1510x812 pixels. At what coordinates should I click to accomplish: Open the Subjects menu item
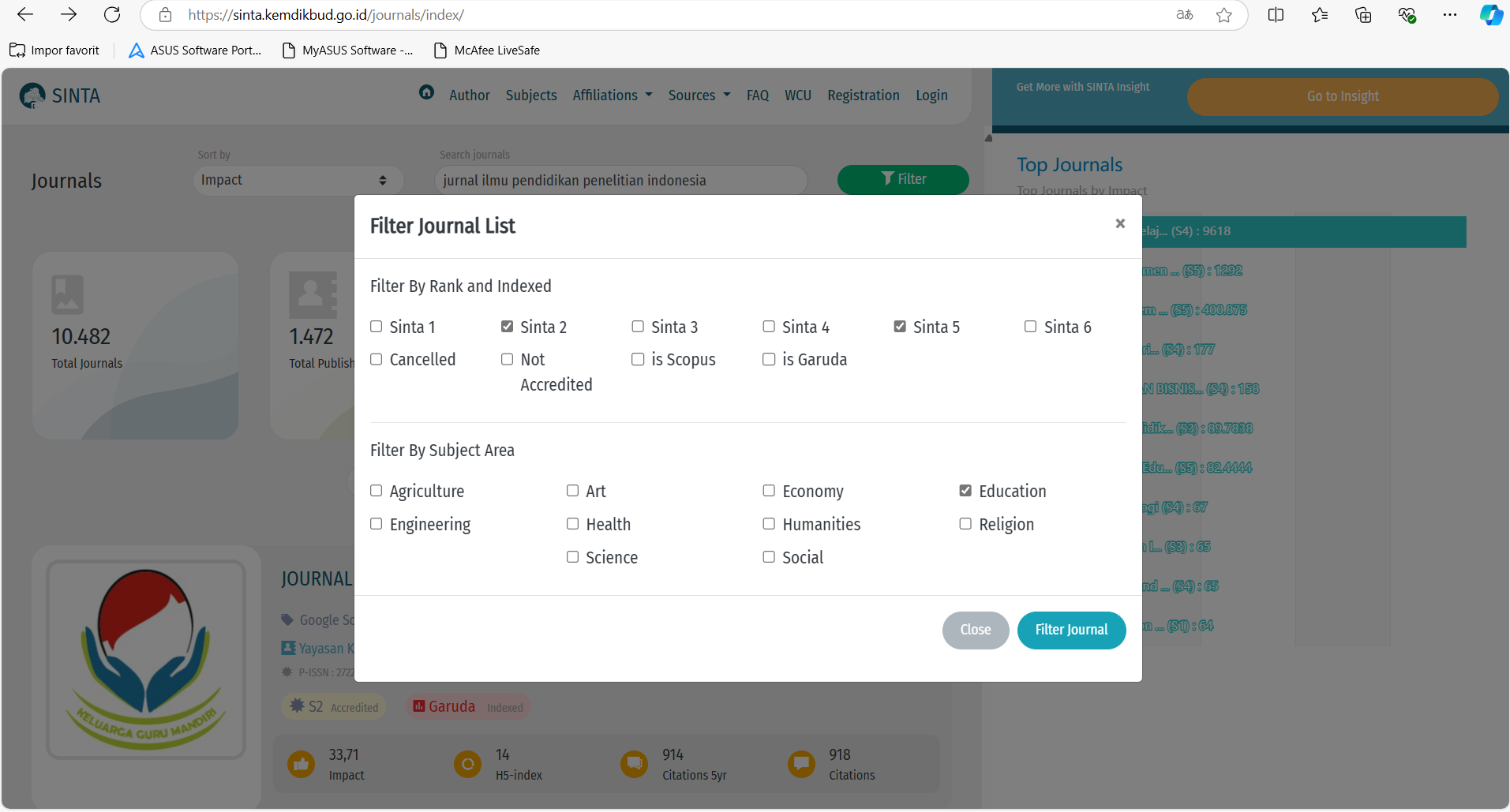(531, 95)
